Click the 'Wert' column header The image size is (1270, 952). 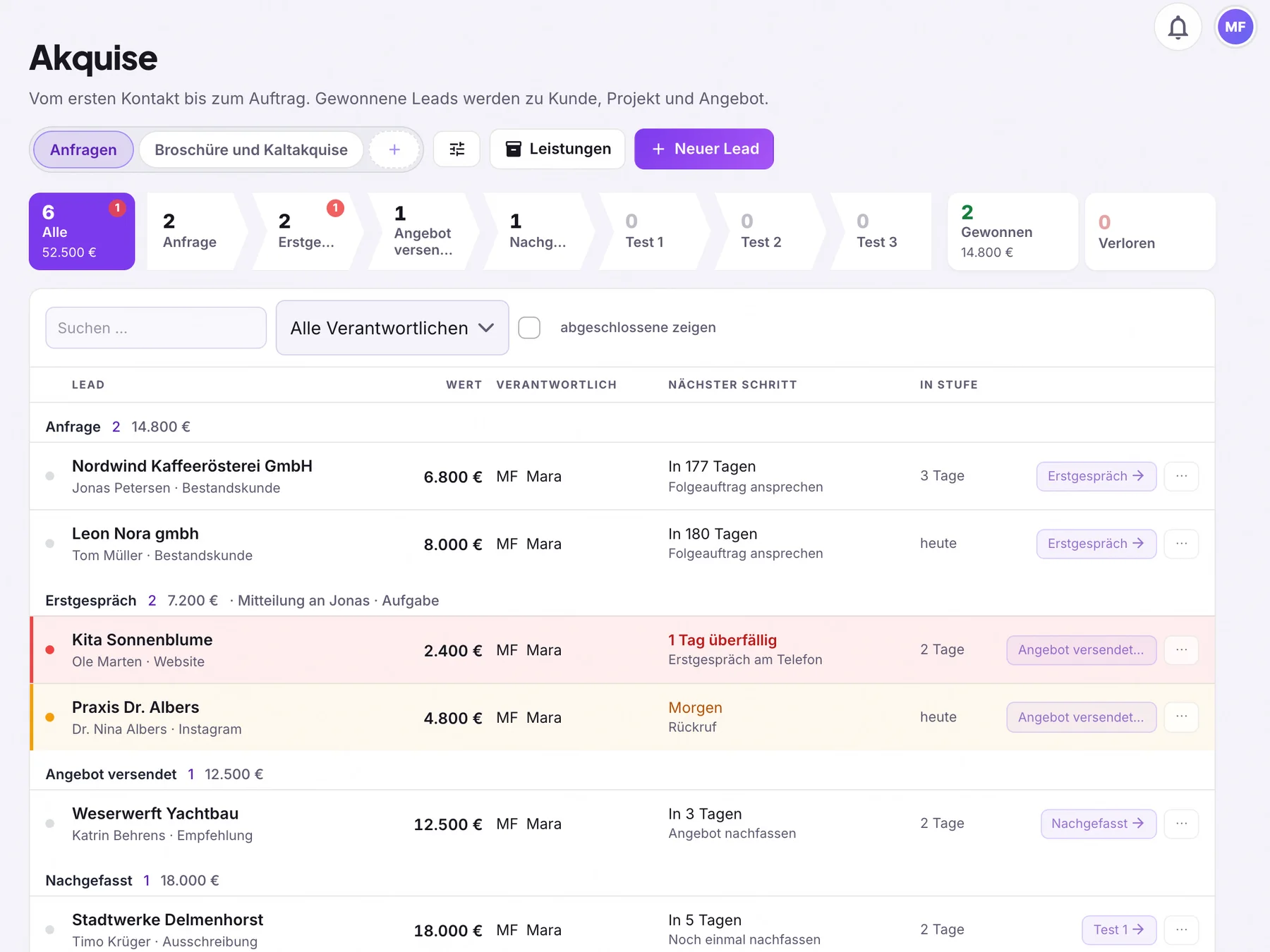click(x=464, y=385)
